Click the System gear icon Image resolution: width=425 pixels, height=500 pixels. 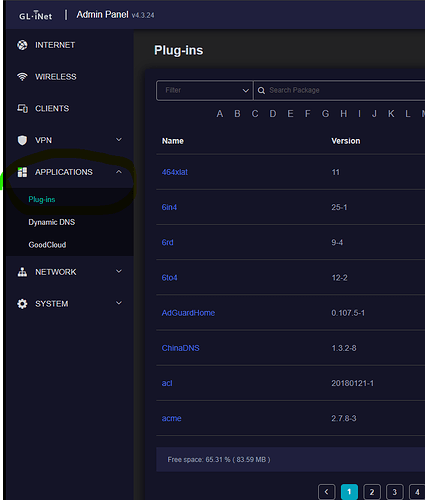[22, 304]
